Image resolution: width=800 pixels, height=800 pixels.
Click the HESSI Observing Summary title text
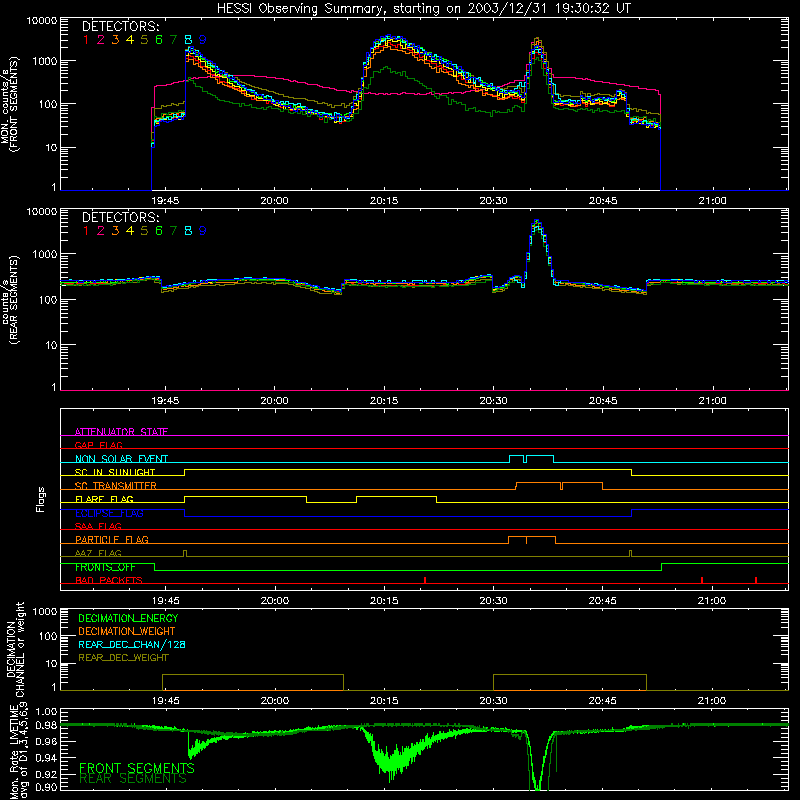(x=424, y=9)
